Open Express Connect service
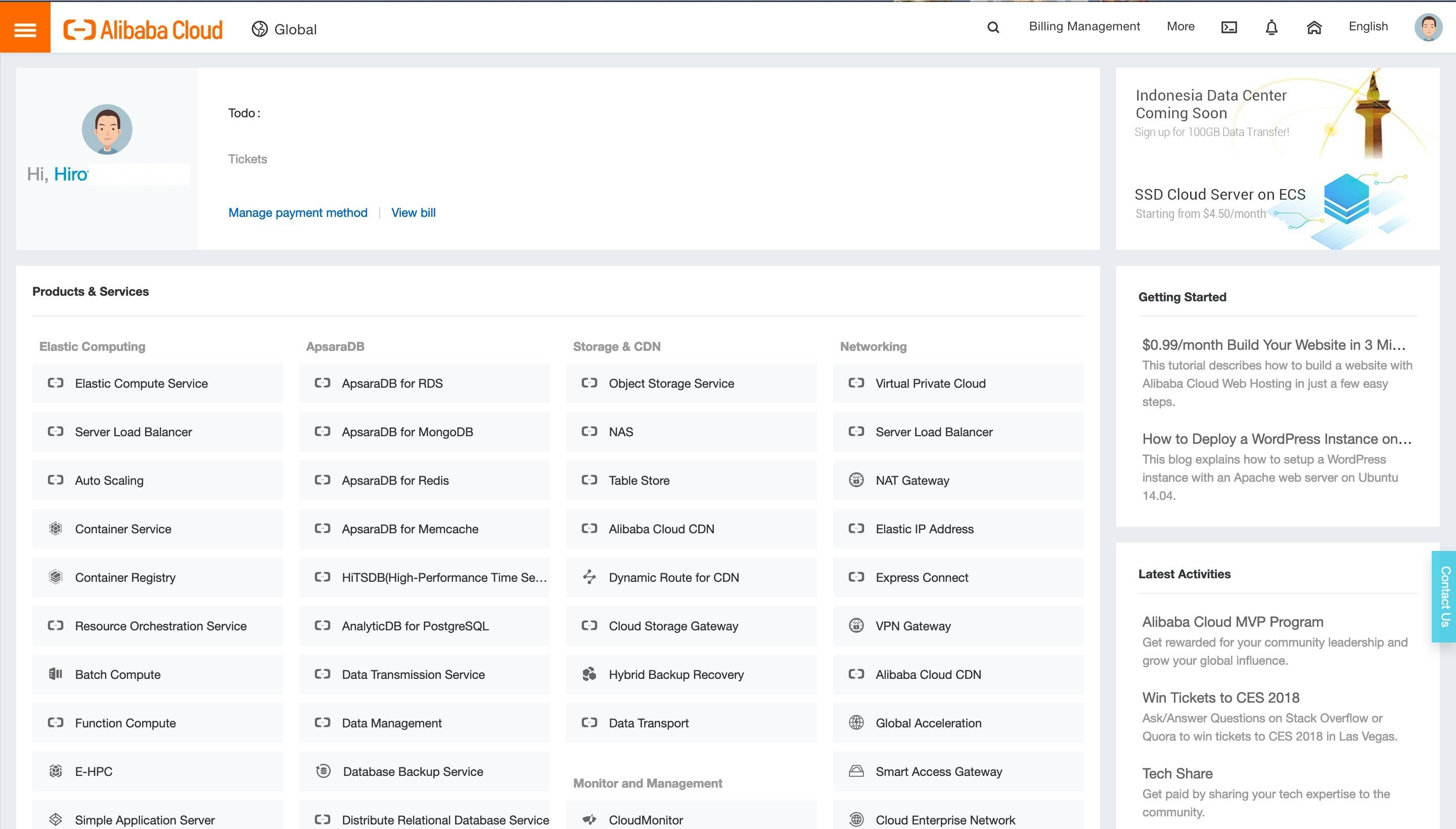This screenshot has width=1456, height=829. click(x=959, y=577)
